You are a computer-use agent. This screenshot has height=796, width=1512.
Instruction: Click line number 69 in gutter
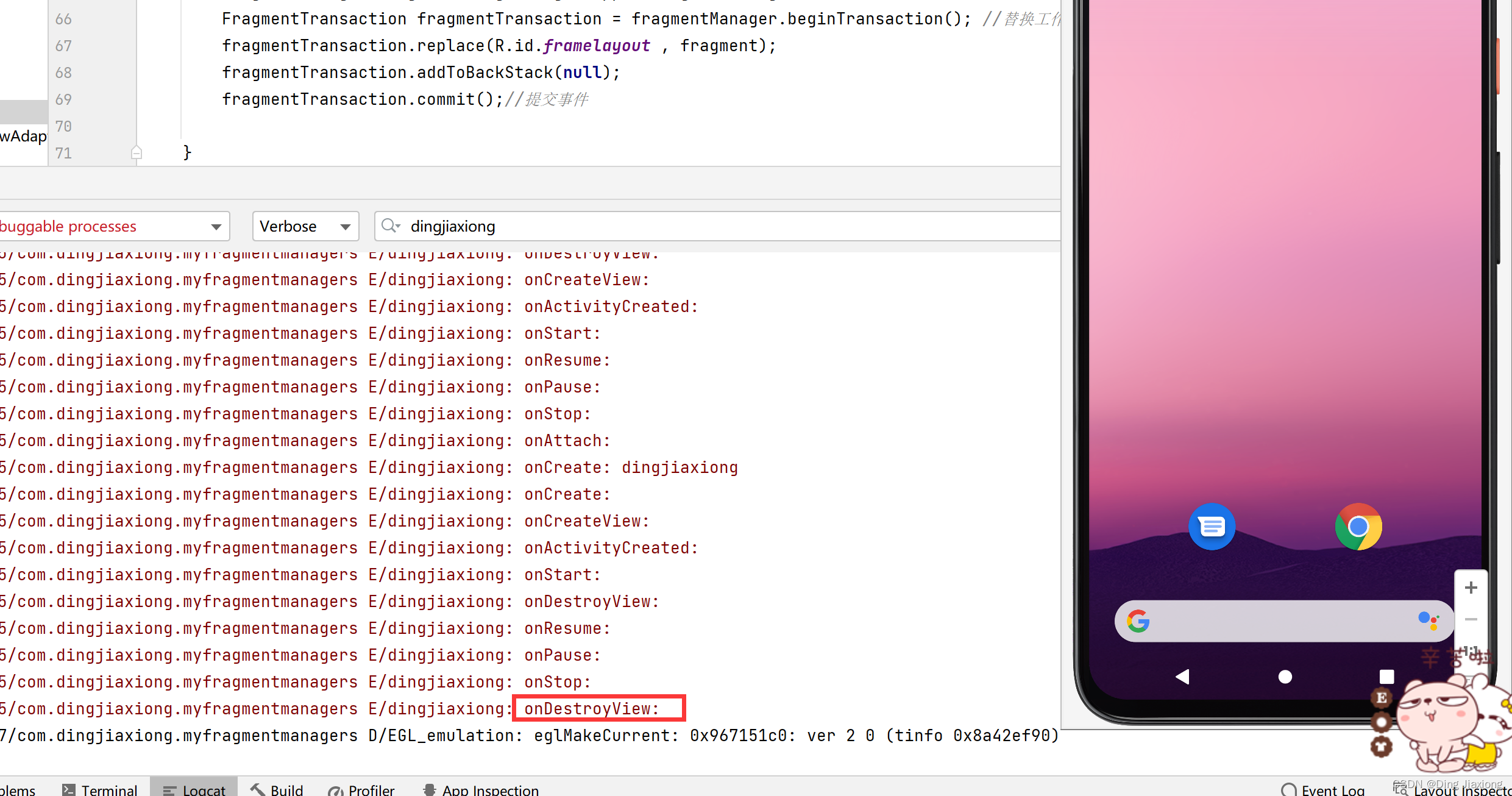pyautogui.click(x=63, y=99)
